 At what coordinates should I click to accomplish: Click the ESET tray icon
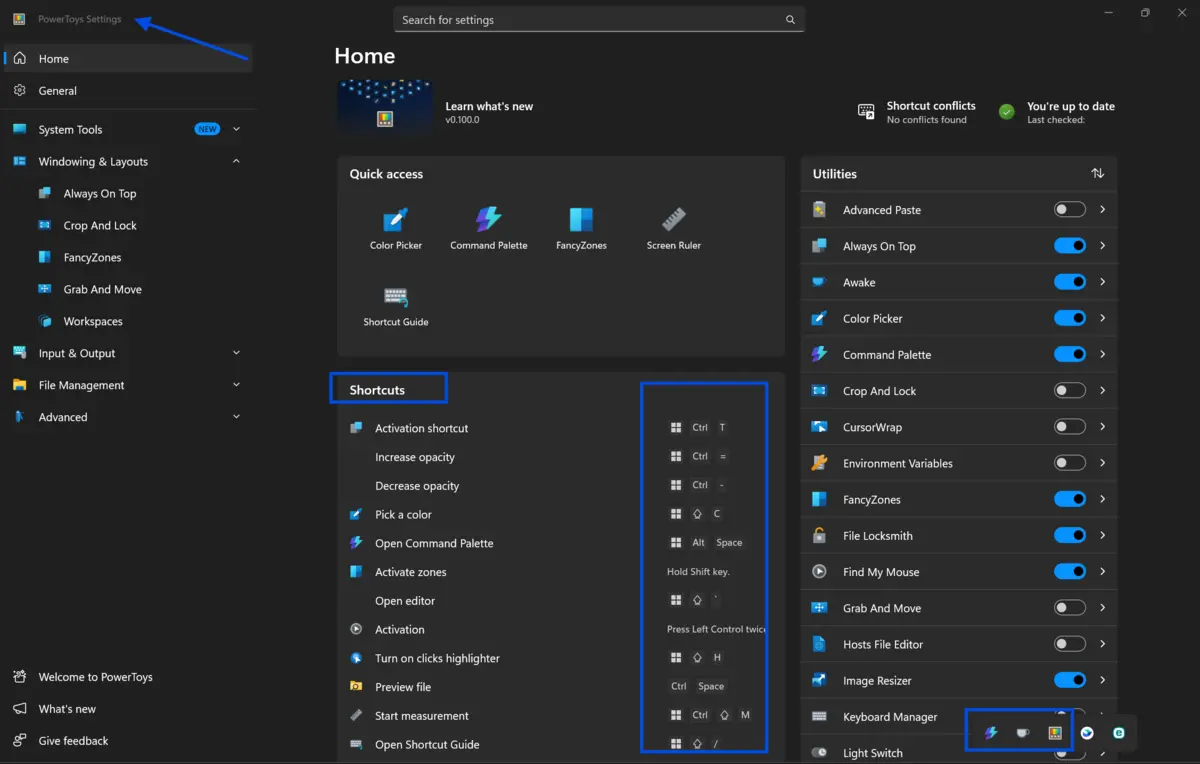(1118, 733)
